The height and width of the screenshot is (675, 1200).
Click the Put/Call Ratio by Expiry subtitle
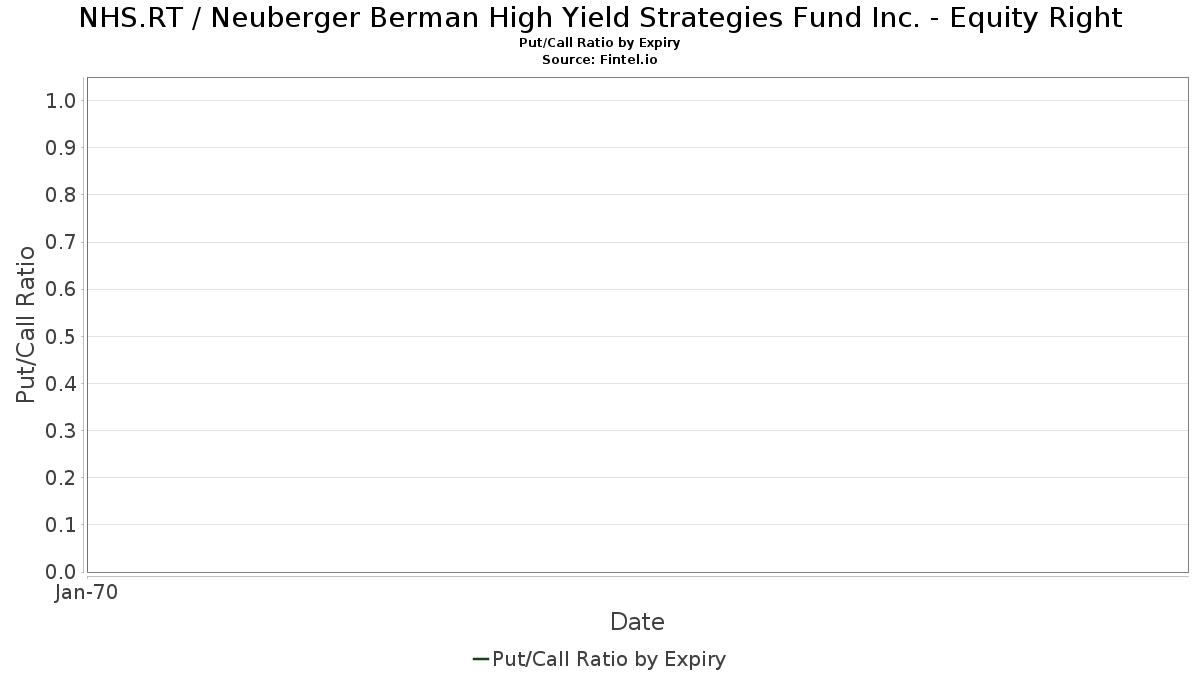point(600,44)
